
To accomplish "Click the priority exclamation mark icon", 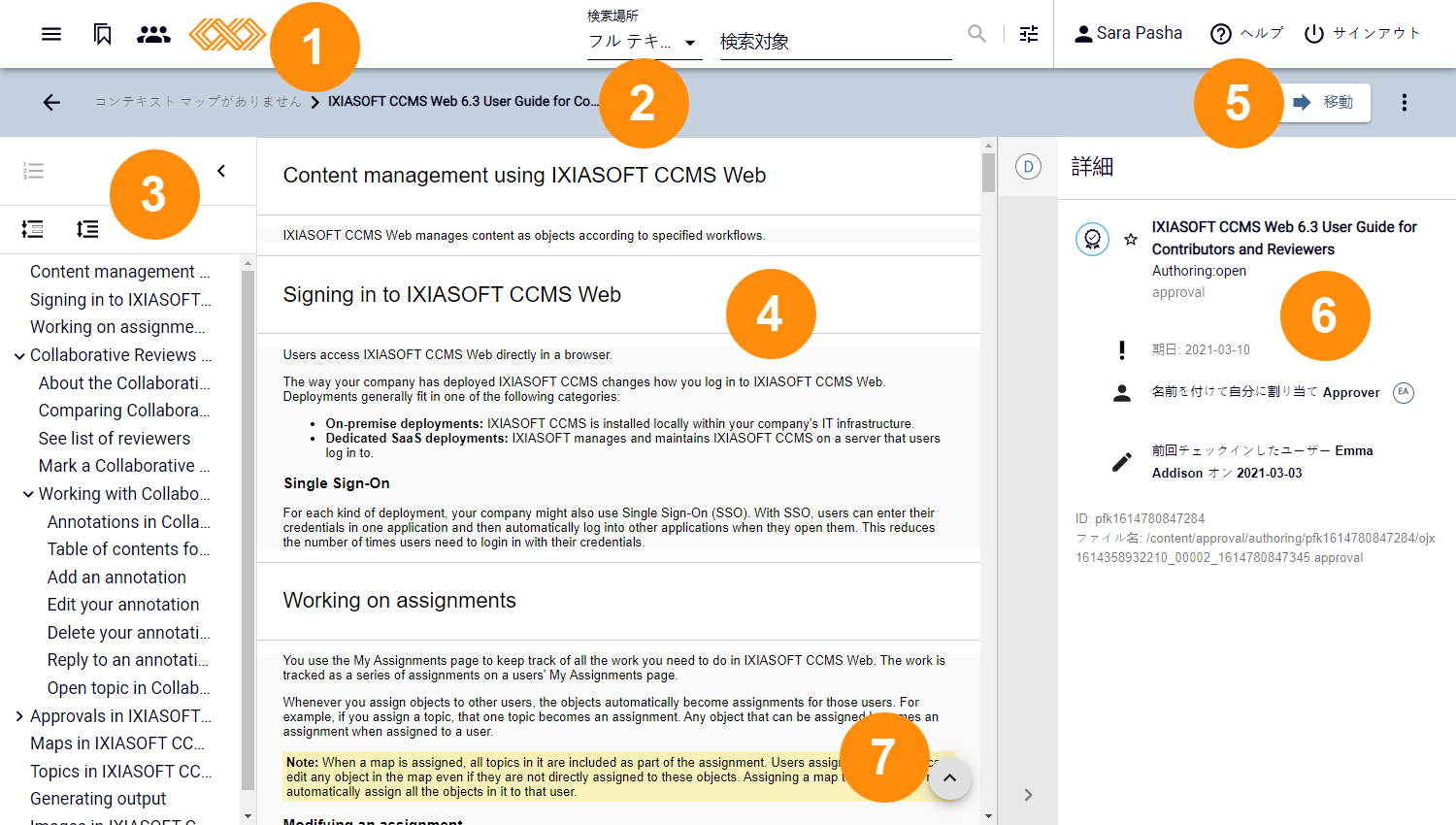I will coord(1122,350).
